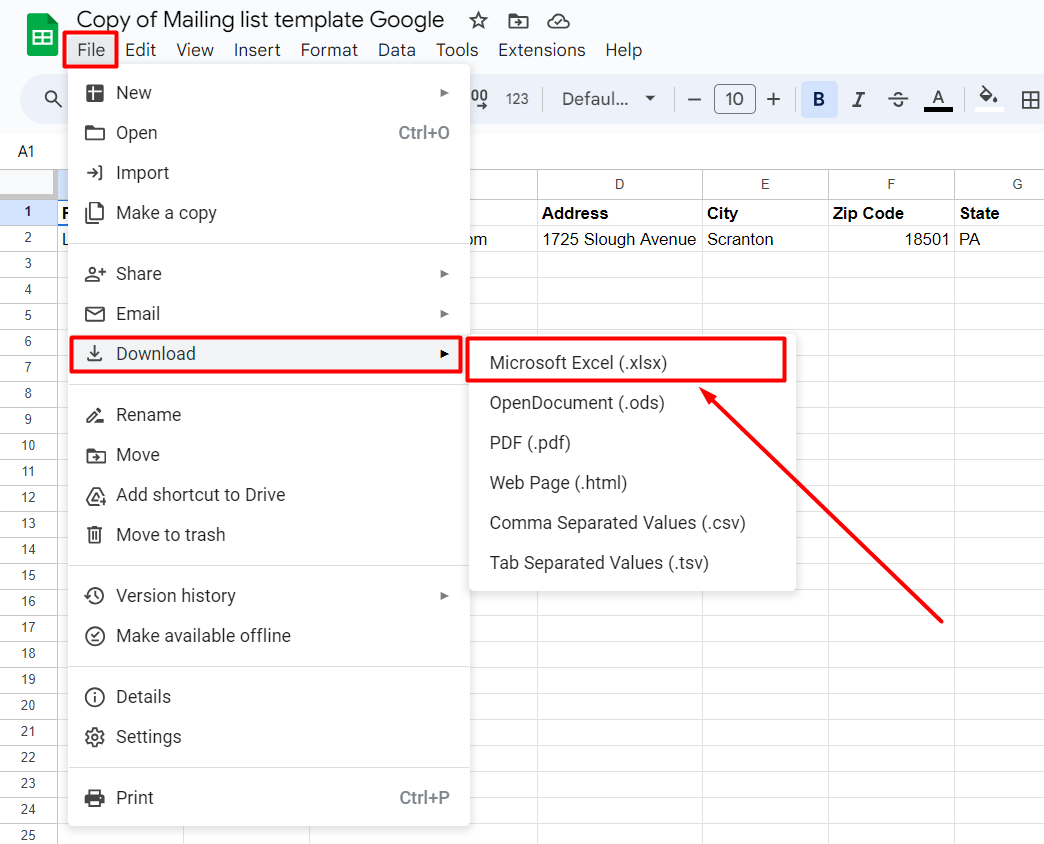Download as Tab Separated Values (.tsv)
Image resolution: width=1044 pixels, height=844 pixels.
[633, 562]
